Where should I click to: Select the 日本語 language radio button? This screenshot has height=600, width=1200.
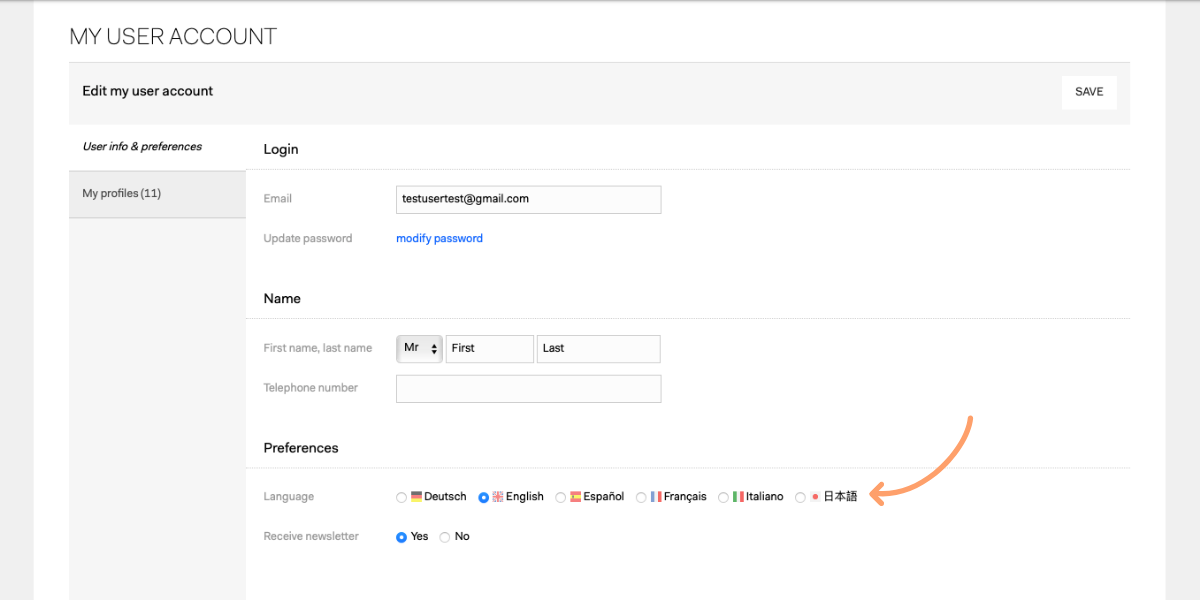click(x=800, y=497)
